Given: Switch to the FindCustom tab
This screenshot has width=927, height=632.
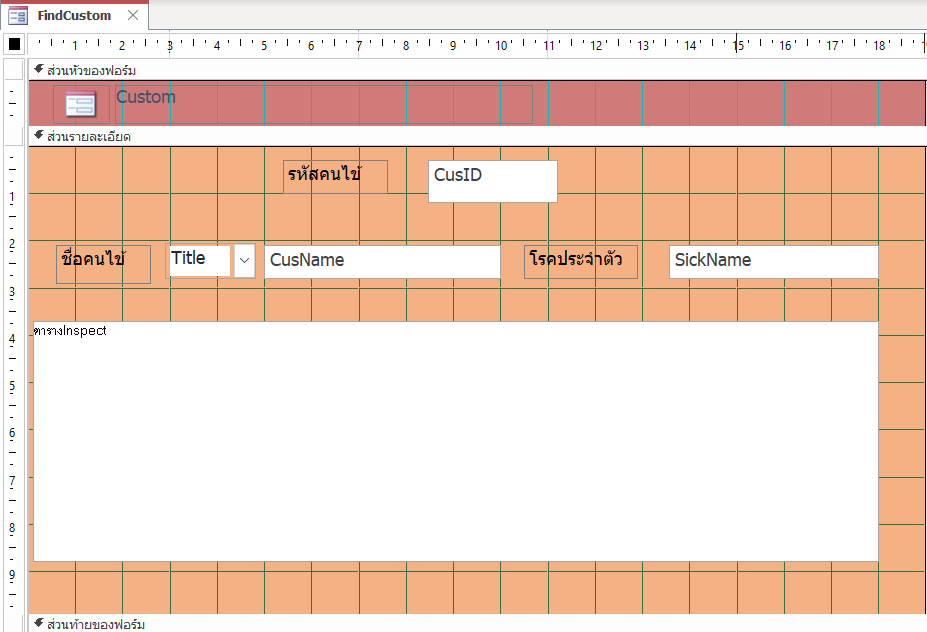Looking at the screenshot, I should (74, 15).
